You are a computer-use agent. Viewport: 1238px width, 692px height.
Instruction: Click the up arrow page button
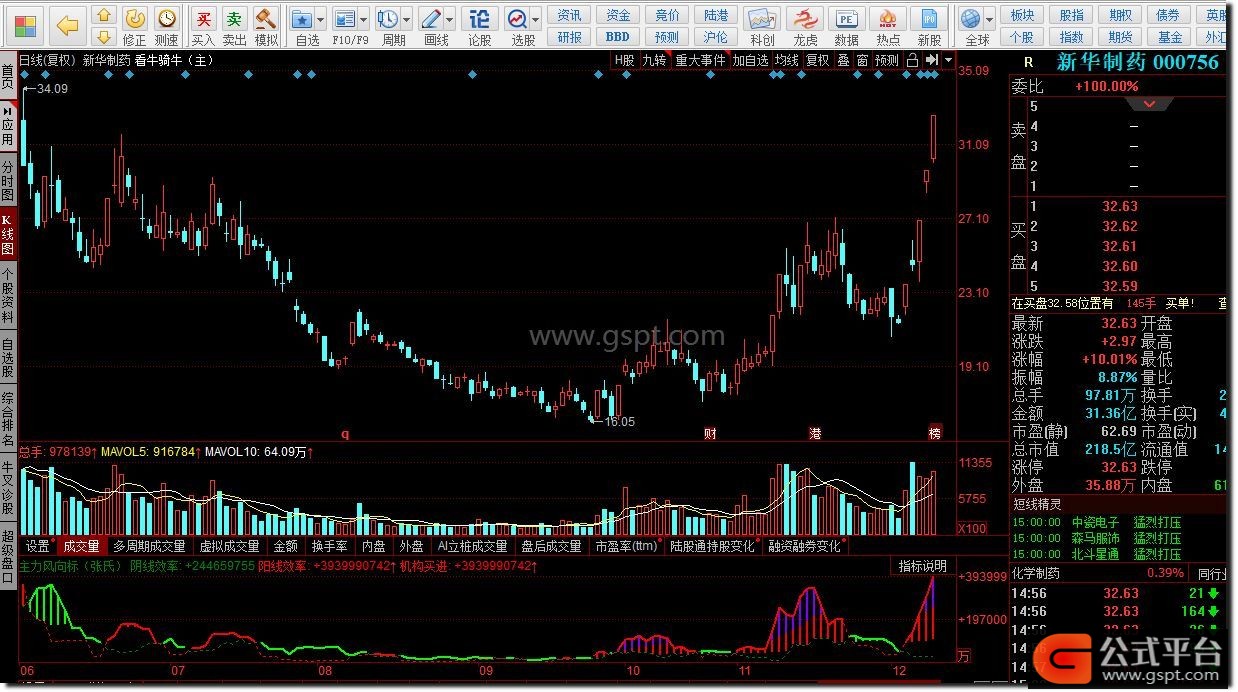tap(104, 16)
